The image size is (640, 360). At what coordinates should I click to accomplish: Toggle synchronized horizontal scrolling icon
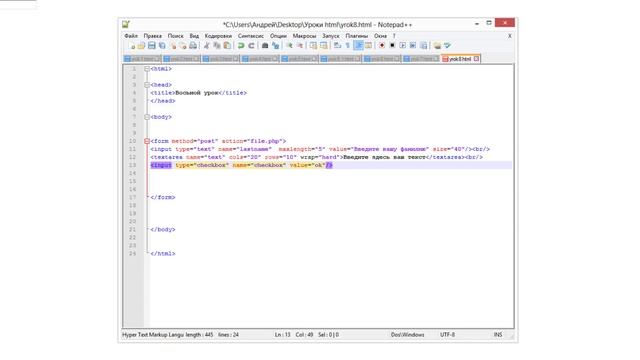[323, 46]
